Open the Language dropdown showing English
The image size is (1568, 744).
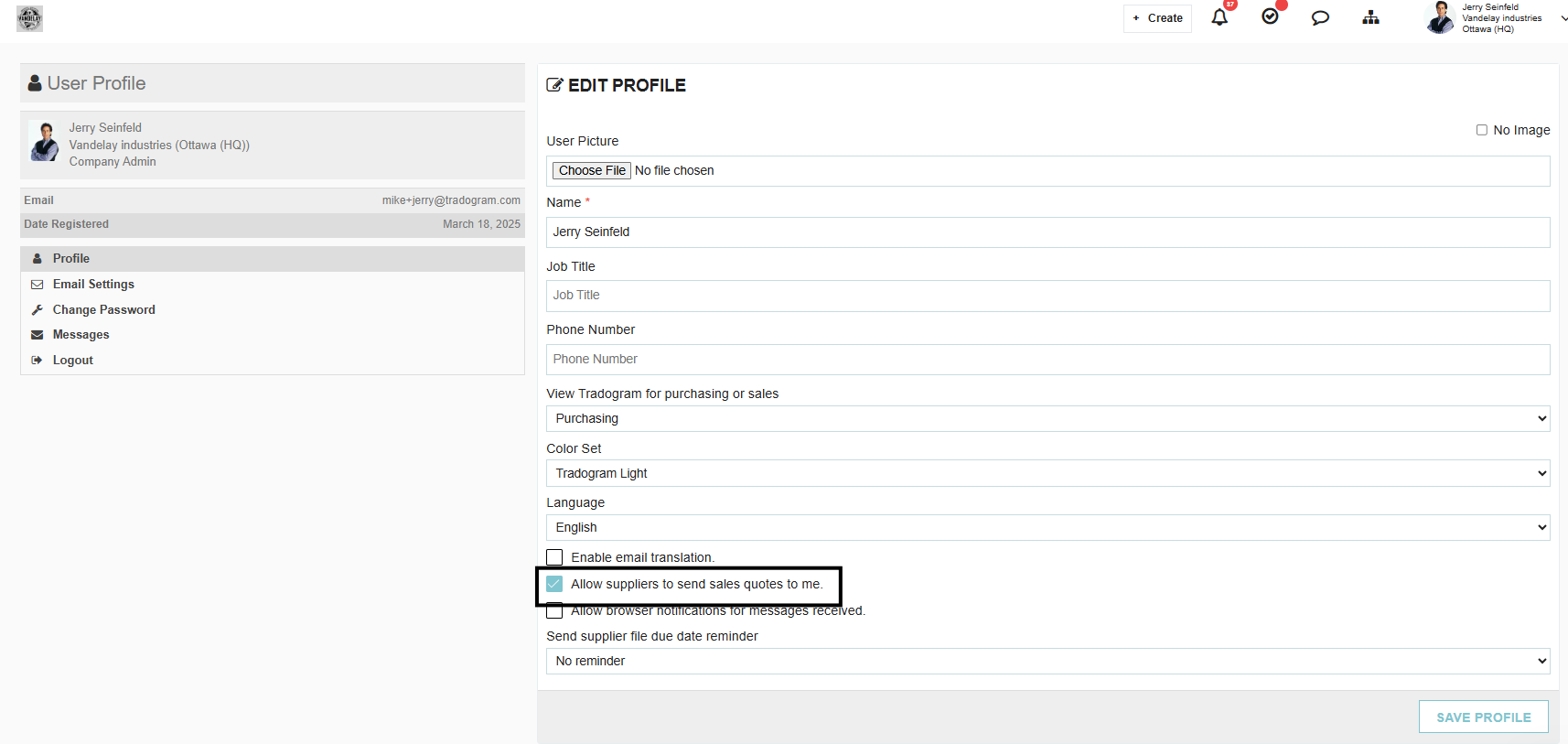tap(1048, 527)
